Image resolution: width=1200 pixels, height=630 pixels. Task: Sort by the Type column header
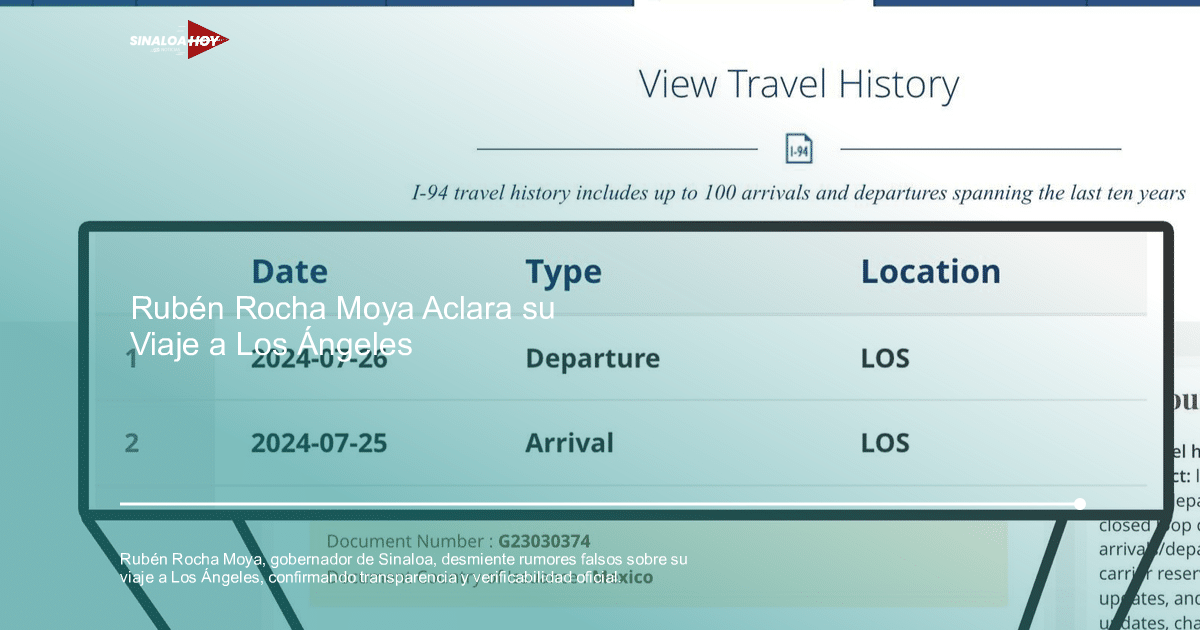pos(563,271)
